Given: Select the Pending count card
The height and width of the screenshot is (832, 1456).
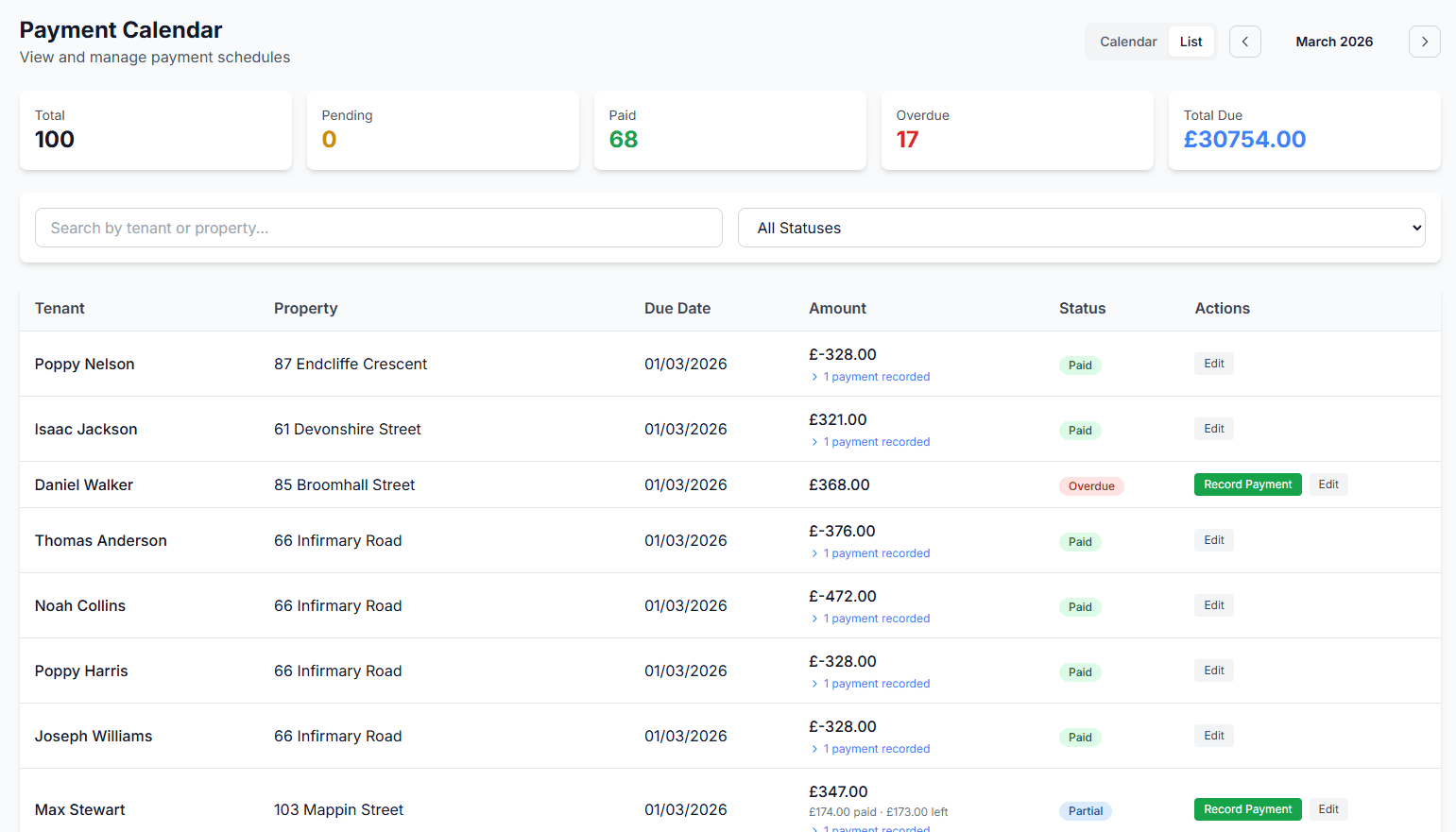Looking at the screenshot, I should [x=443, y=130].
